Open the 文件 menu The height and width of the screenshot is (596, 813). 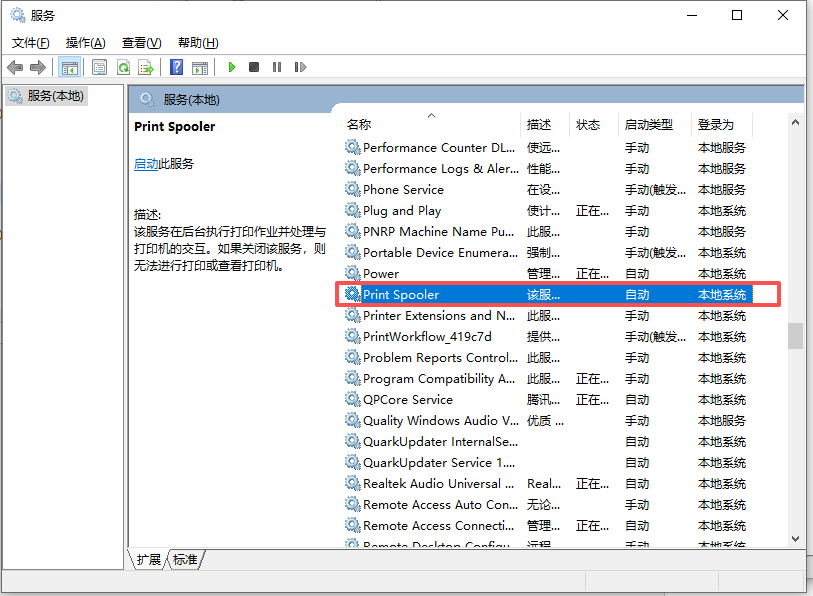pos(29,42)
